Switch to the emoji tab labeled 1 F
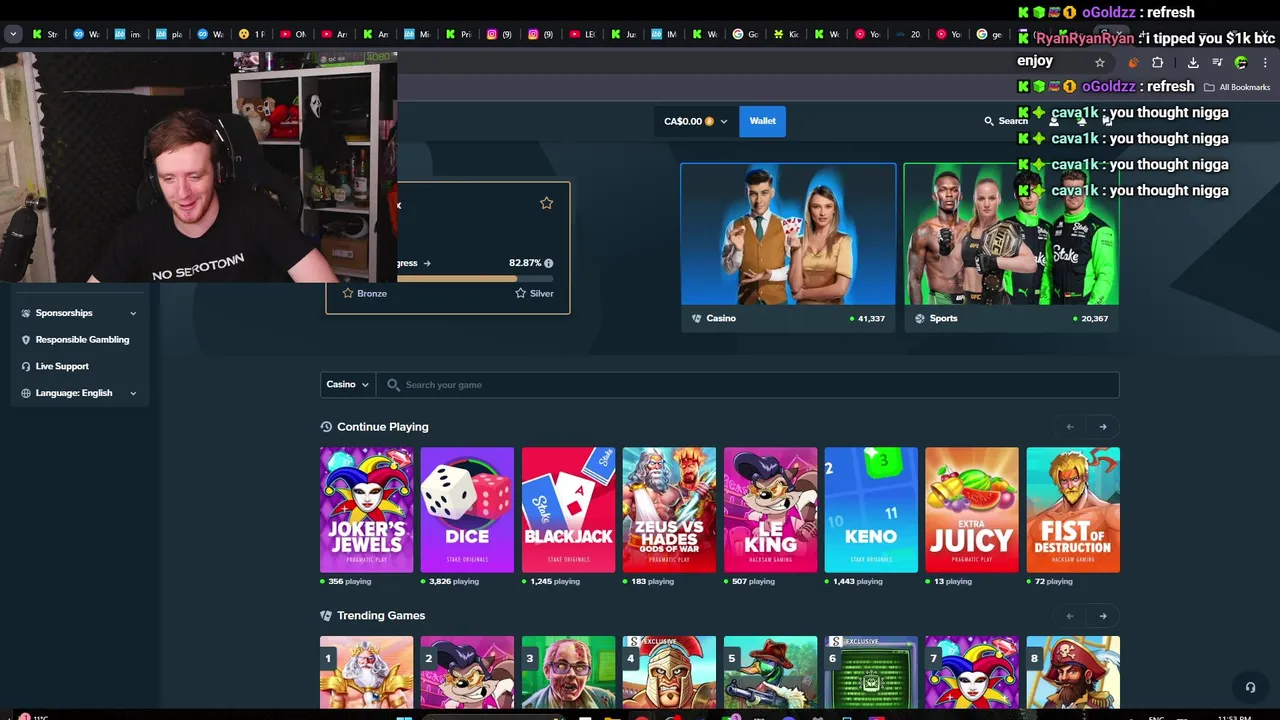Image resolution: width=1280 pixels, height=720 pixels. point(252,34)
